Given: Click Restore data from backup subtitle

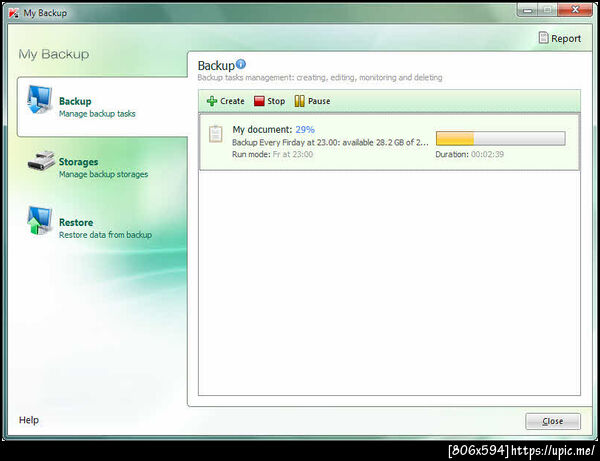Looking at the screenshot, I should tap(105, 235).
